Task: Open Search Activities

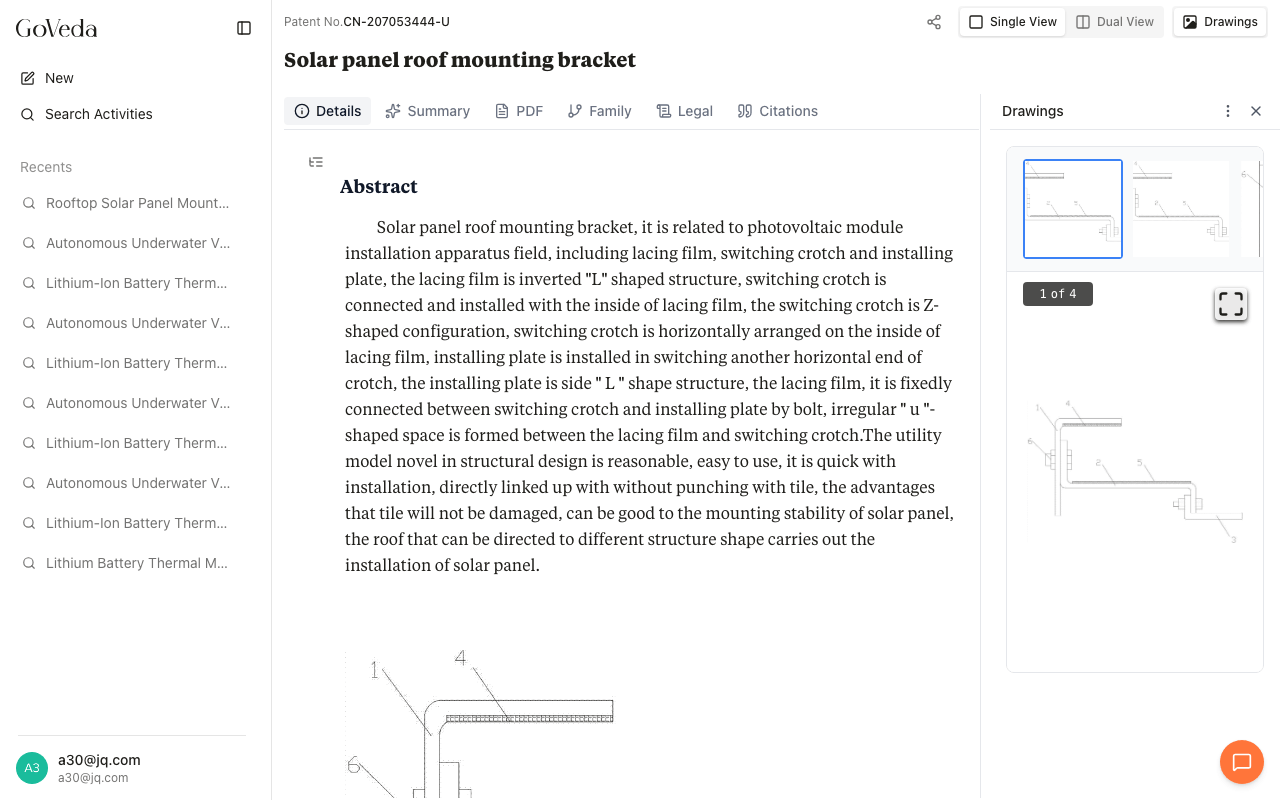Action: [x=98, y=114]
